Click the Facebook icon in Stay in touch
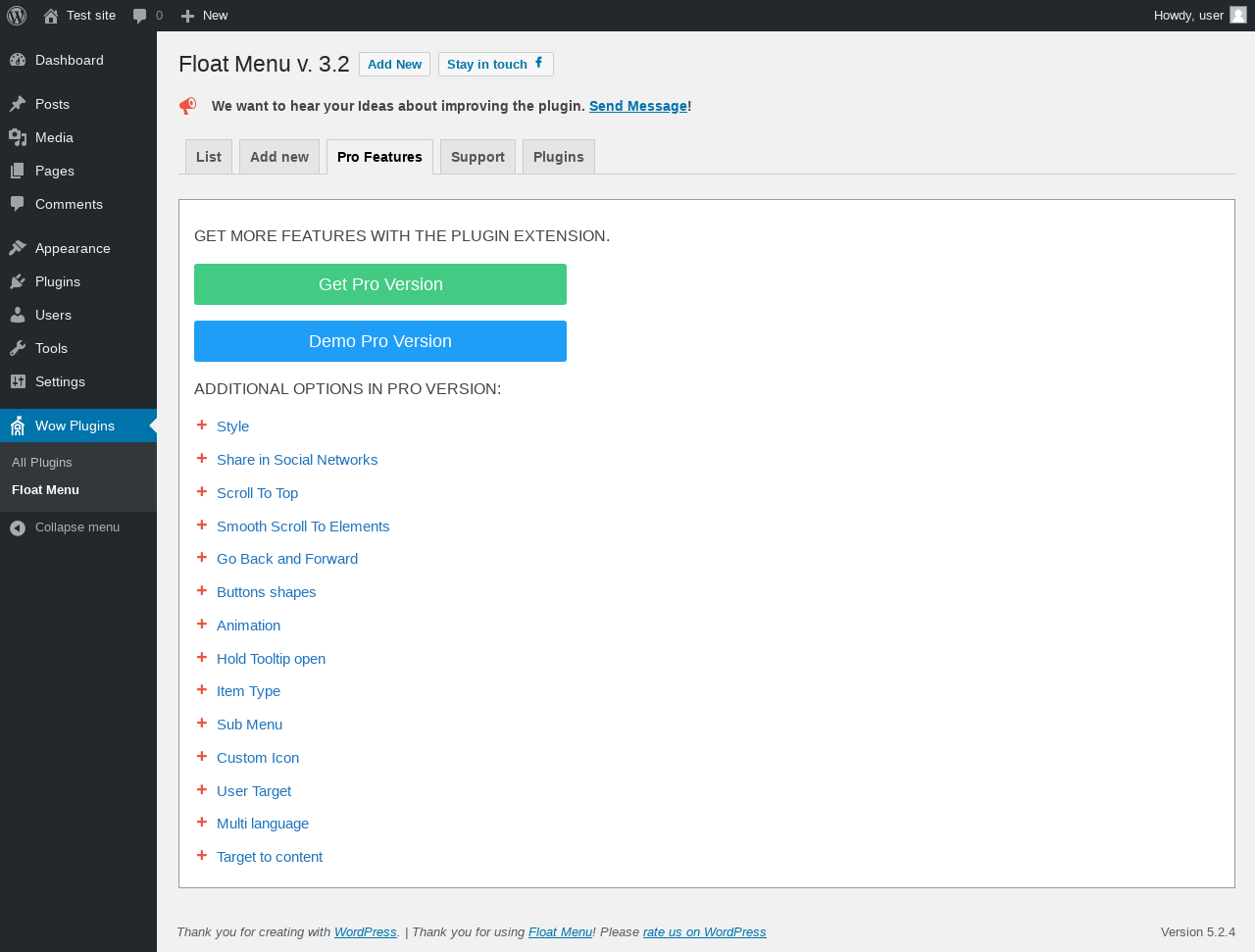The width and height of the screenshot is (1255, 952). click(x=538, y=63)
